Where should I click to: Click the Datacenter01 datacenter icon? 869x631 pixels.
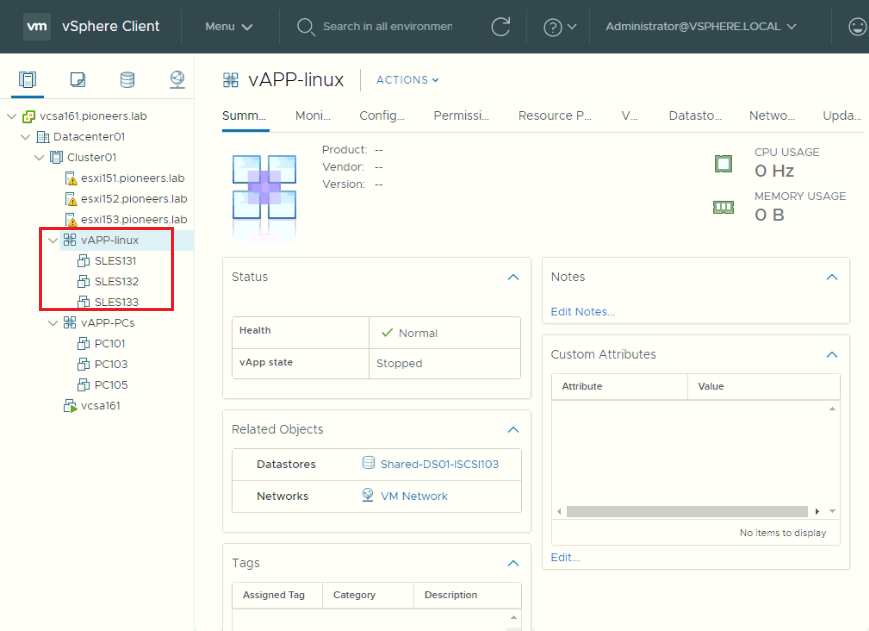43,137
